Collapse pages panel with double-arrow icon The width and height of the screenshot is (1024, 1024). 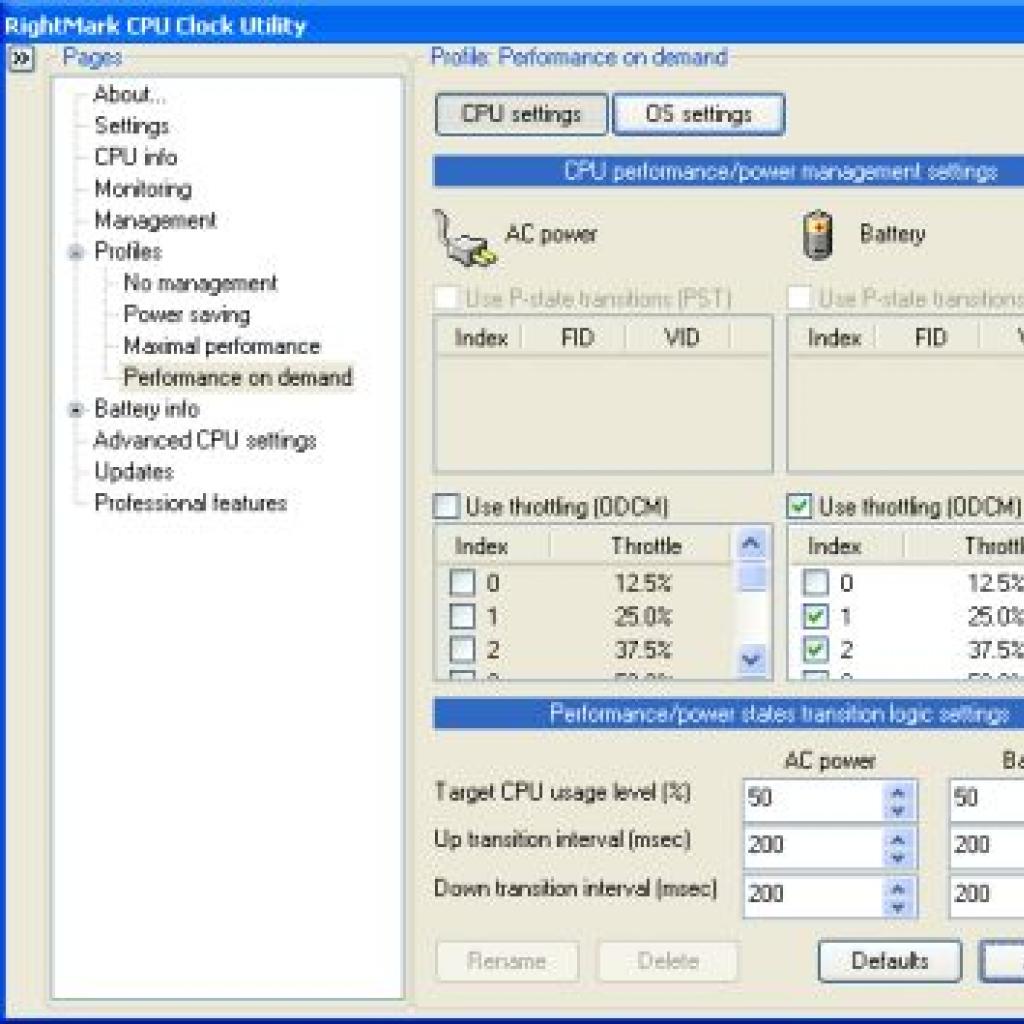tap(21, 59)
